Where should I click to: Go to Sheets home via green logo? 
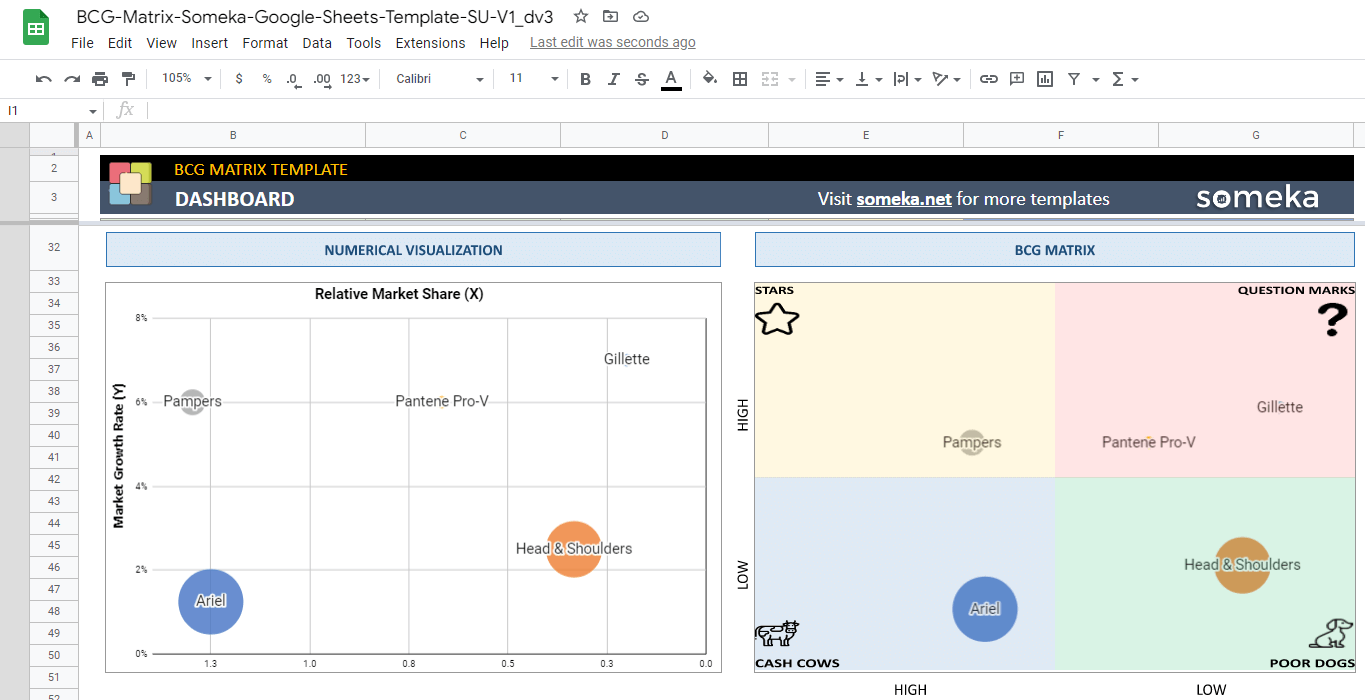tap(37, 28)
